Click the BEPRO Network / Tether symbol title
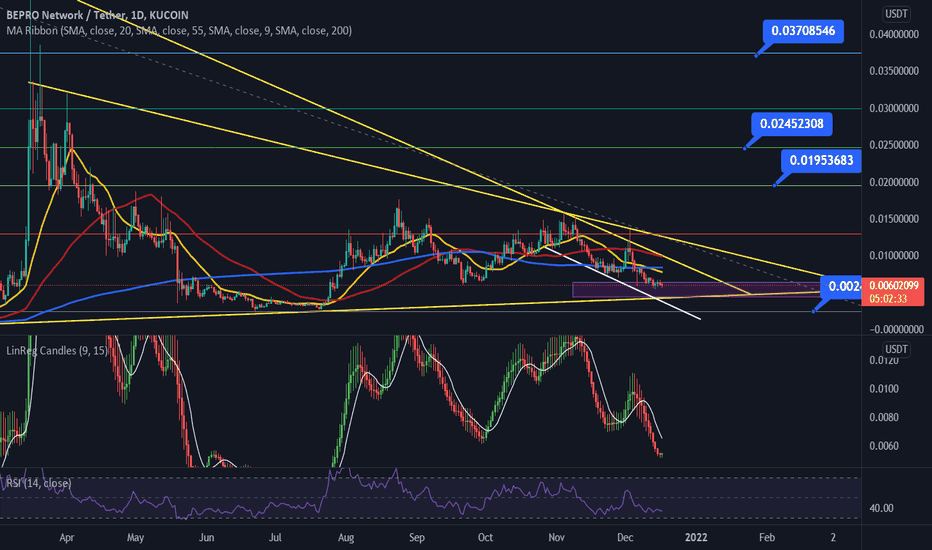The width and height of the screenshot is (932, 550). click(97, 15)
